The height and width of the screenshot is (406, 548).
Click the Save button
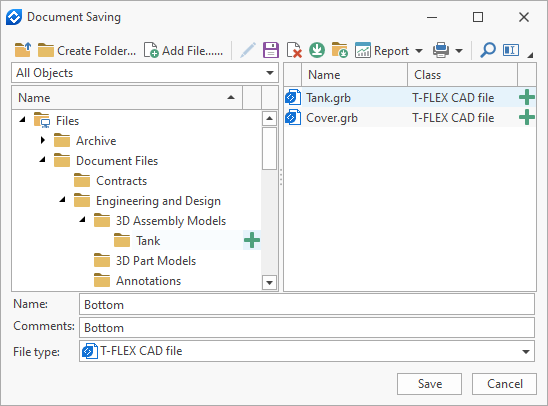[x=429, y=384]
